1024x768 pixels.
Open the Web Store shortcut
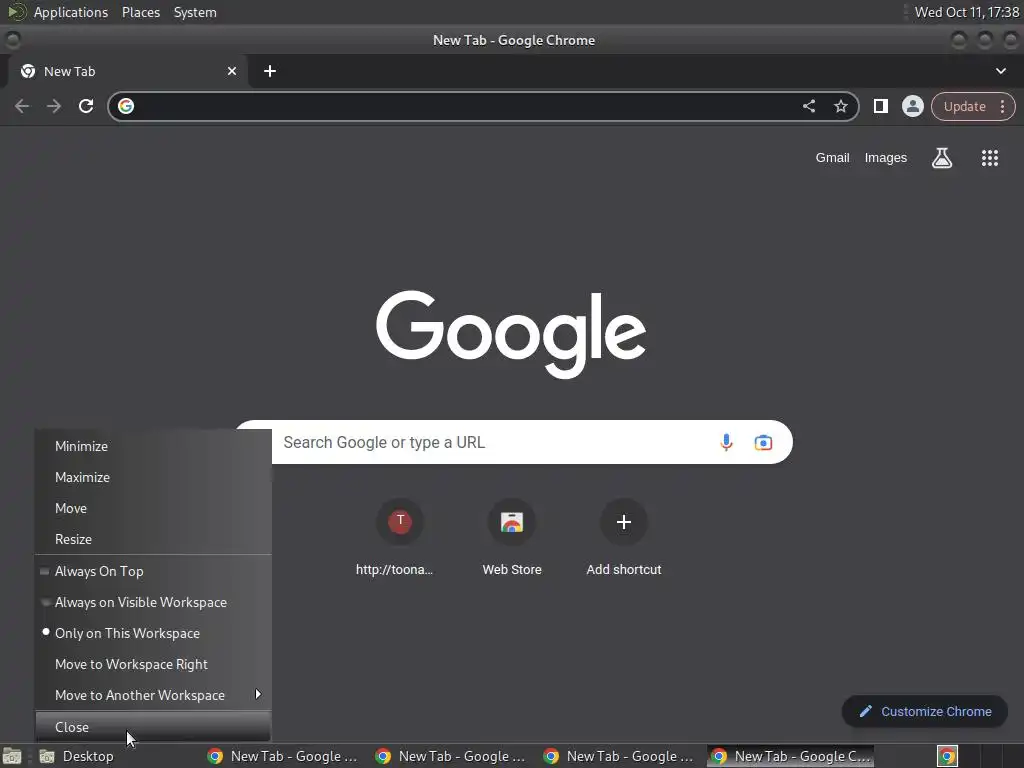(x=512, y=539)
